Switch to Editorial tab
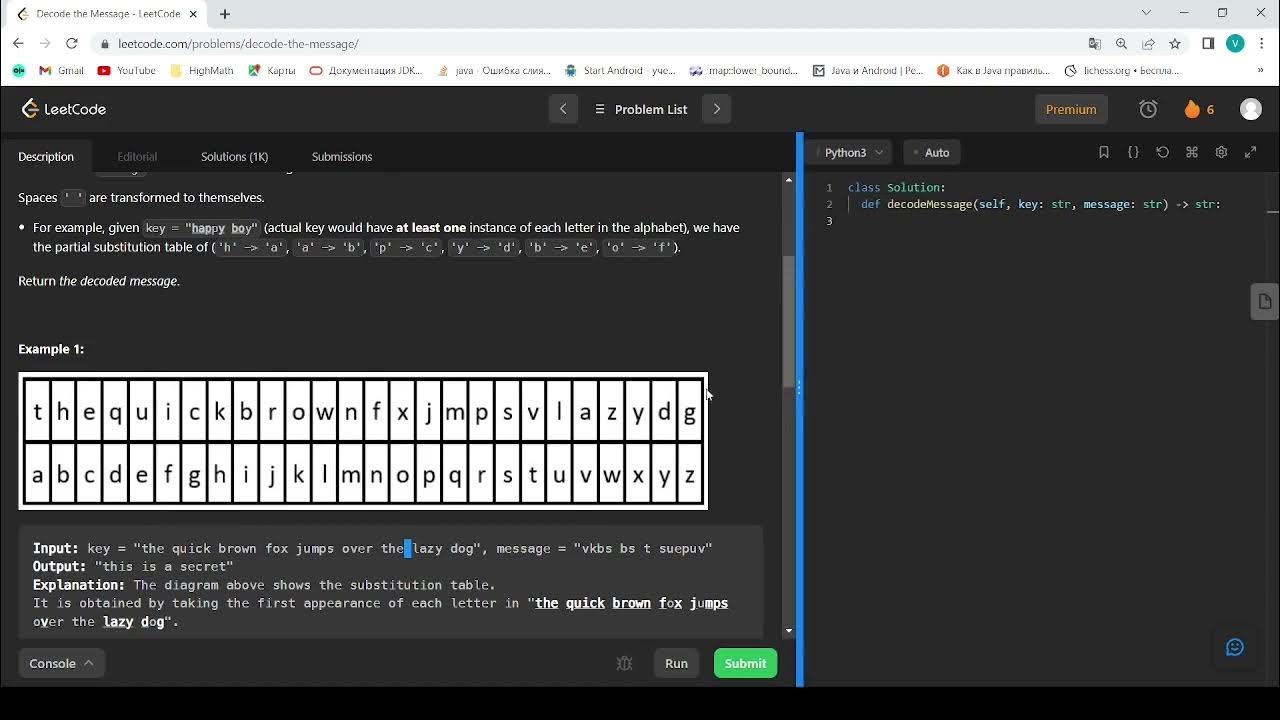 [x=137, y=156]
